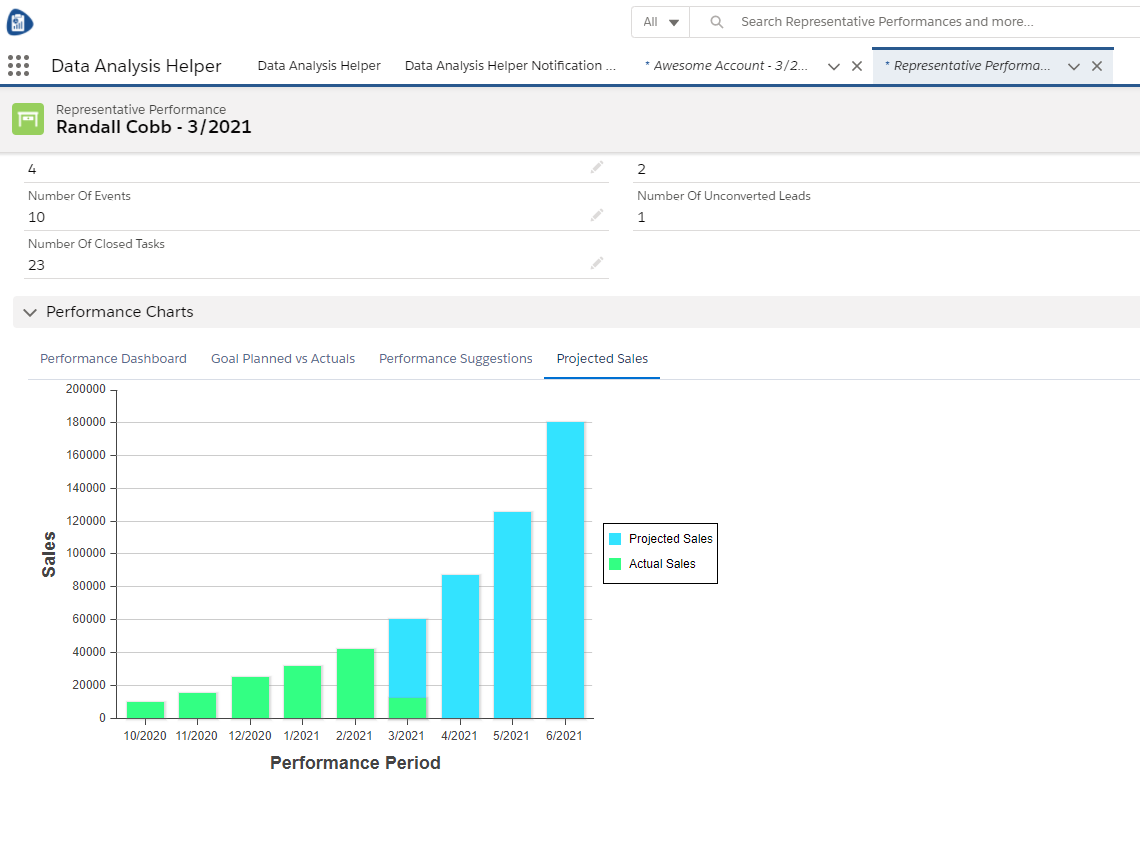The image size is (1140, 841).
Task: Click the Representative Performance record icon
Action: point(28,119)
